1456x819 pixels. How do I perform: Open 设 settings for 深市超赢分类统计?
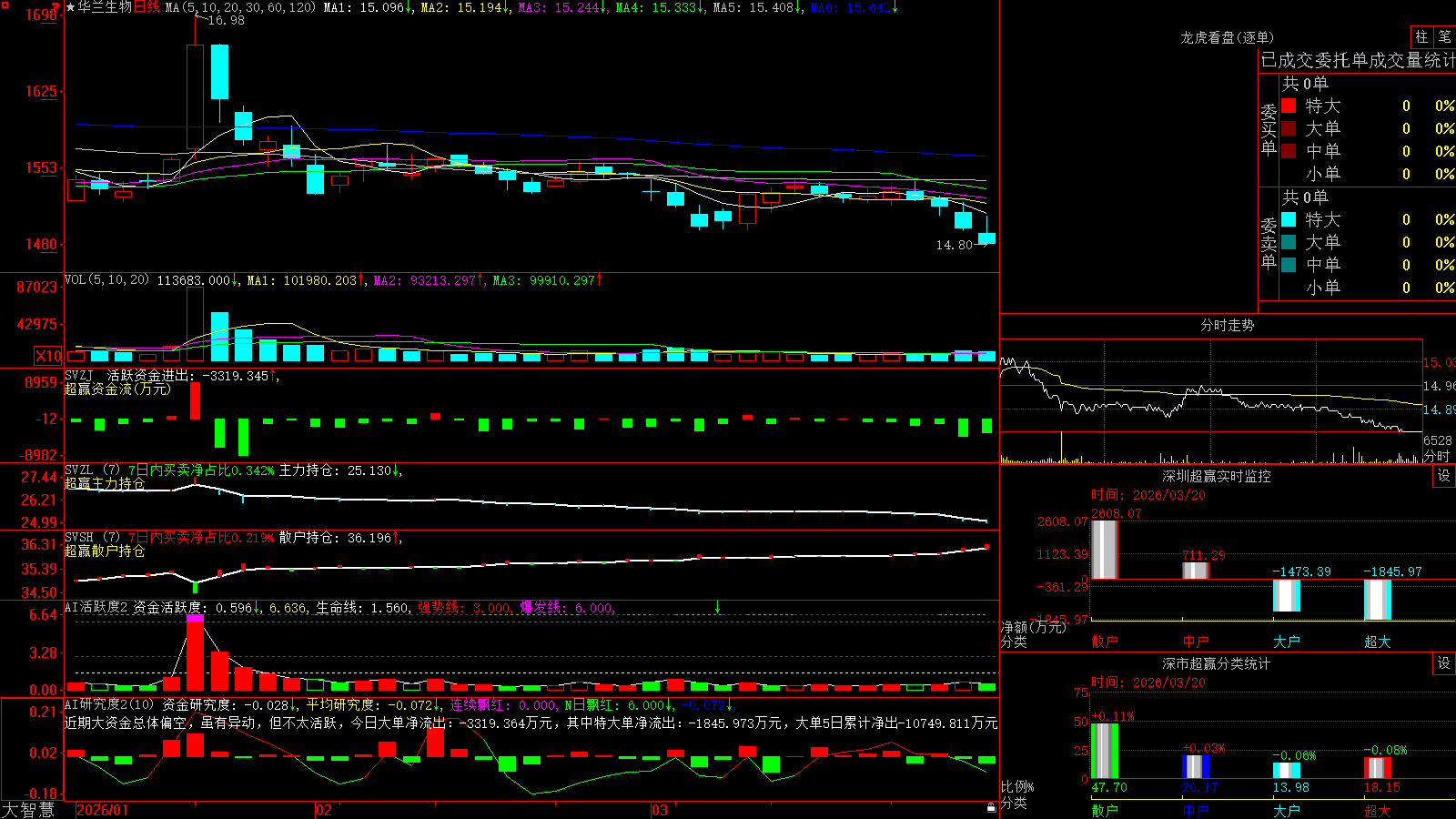(1444, 663)
